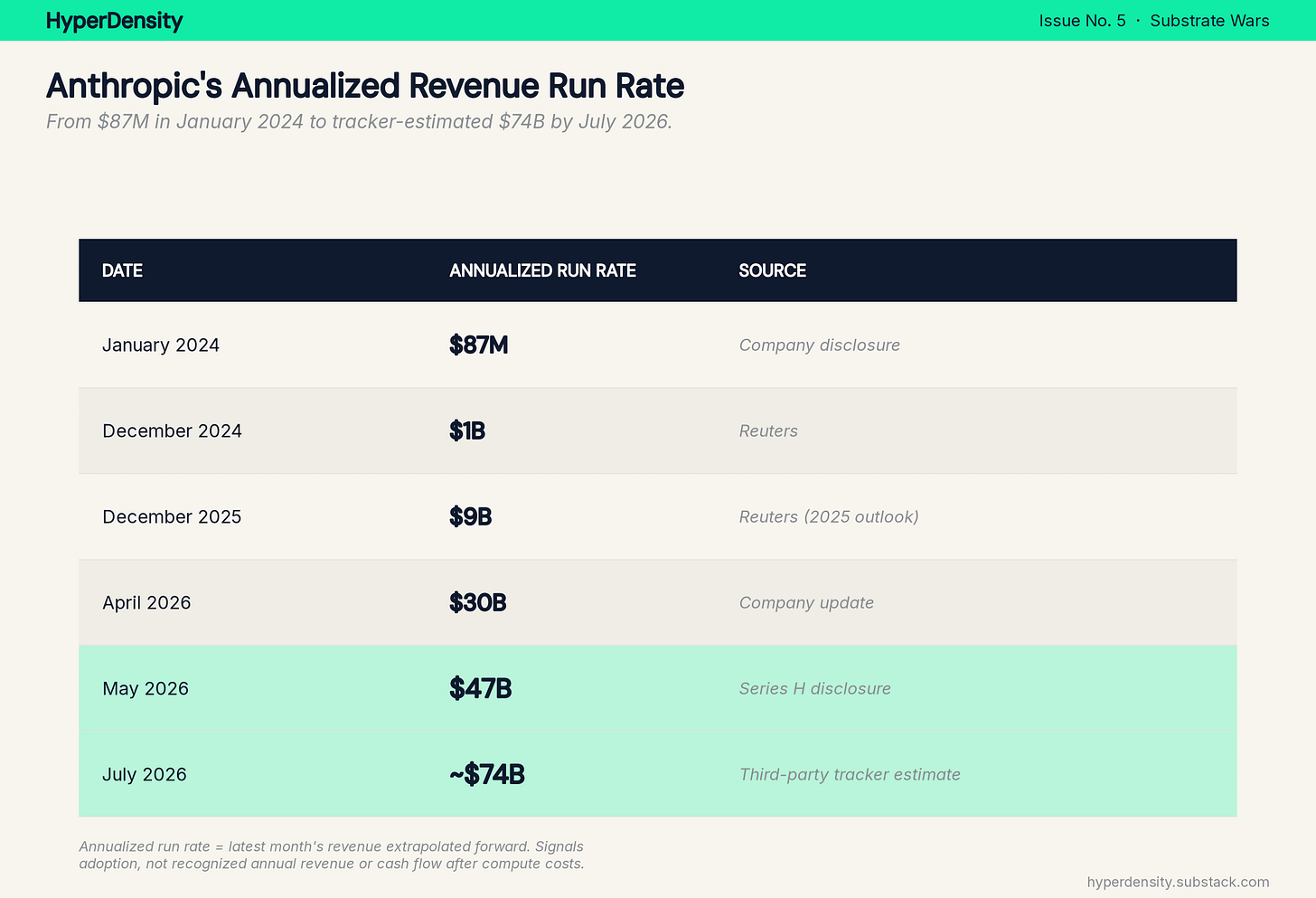This screenshot has width=1316, height=898.
Task: Select the 'Company disclosure' source cell
Action: (x=820, y=345)
